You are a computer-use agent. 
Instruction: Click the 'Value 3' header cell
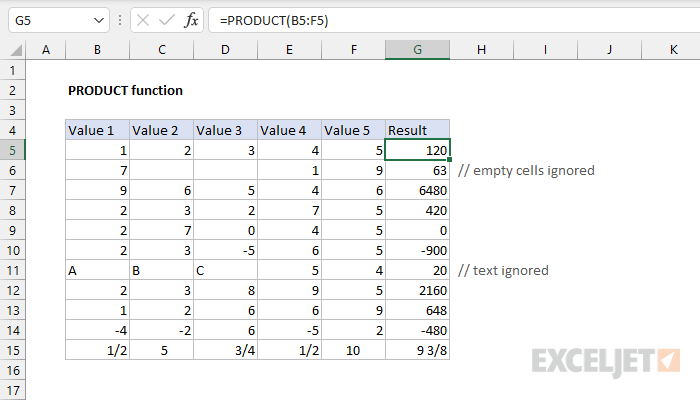tap(225, 130)
